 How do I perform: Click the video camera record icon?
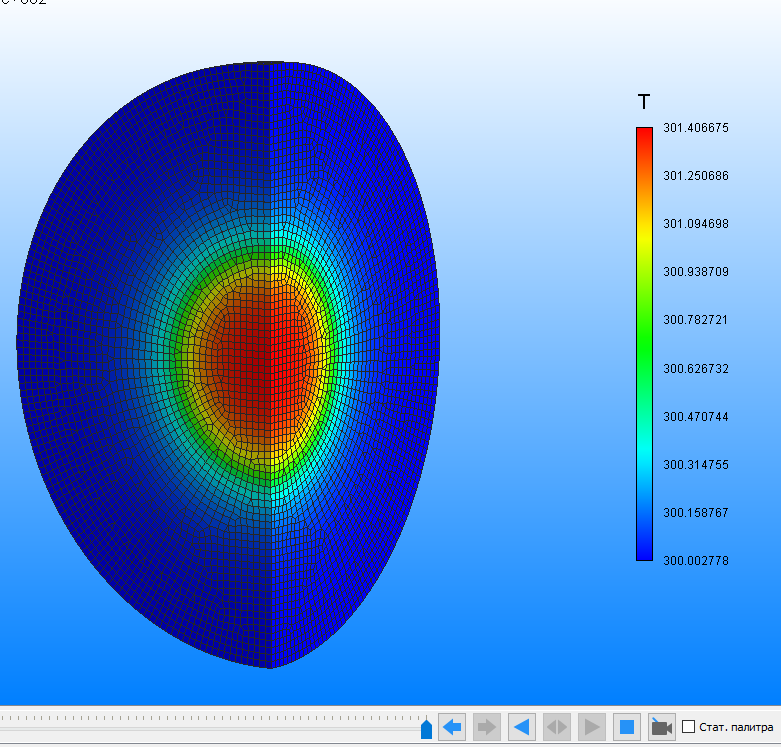pos(660,727)
